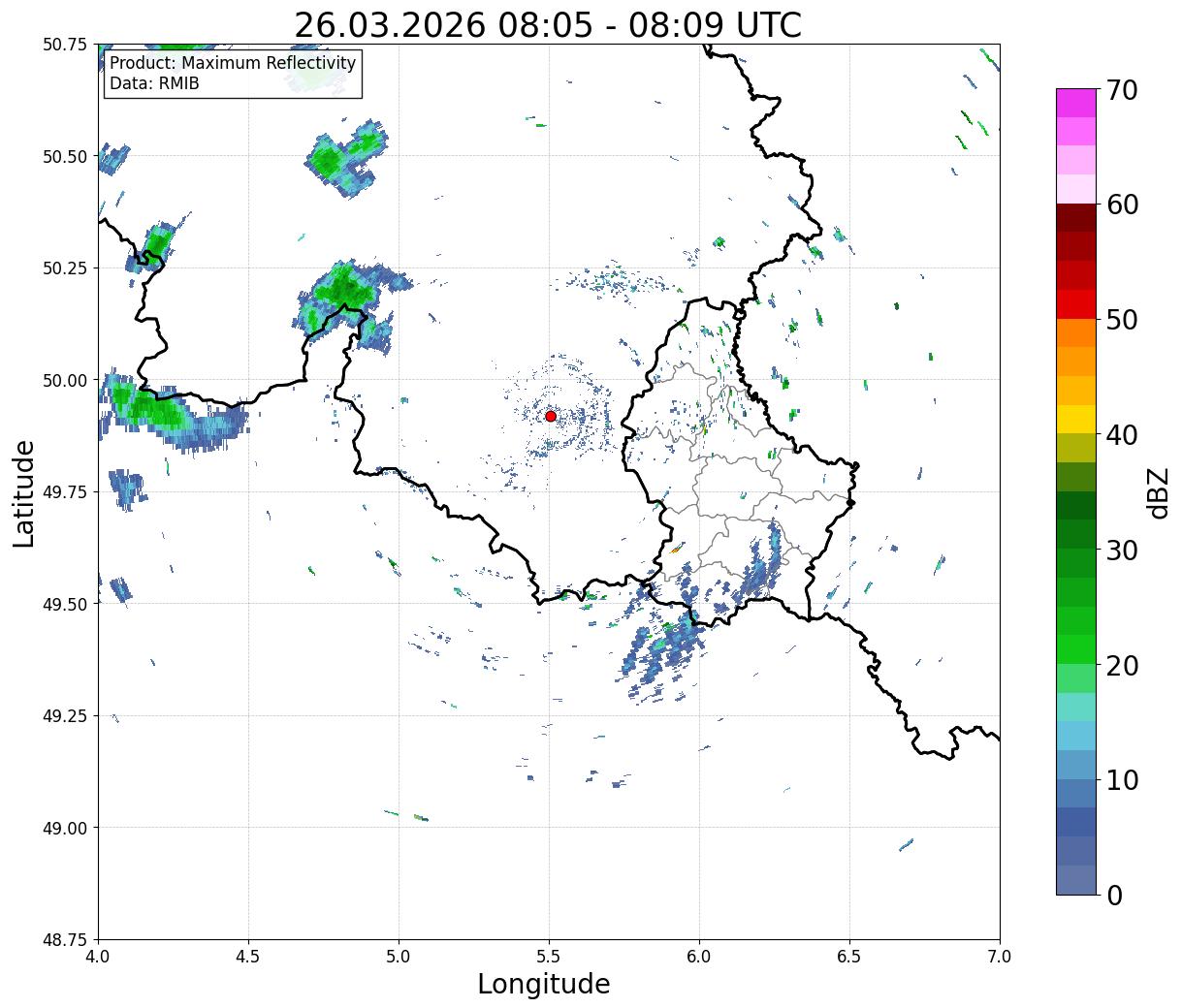1182x1008 pixels.
Task: Click the longitude tick label 5.5
Action: coord(549,957)
